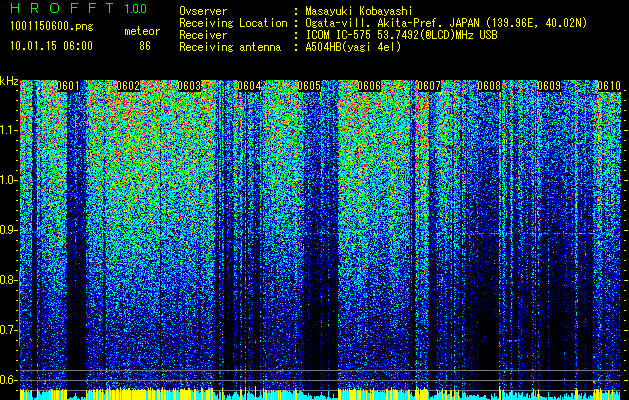The height and width of the screenshot is (400, 629).
Task: Click the 0607 time marker
Action: click(x=429, y=86)
